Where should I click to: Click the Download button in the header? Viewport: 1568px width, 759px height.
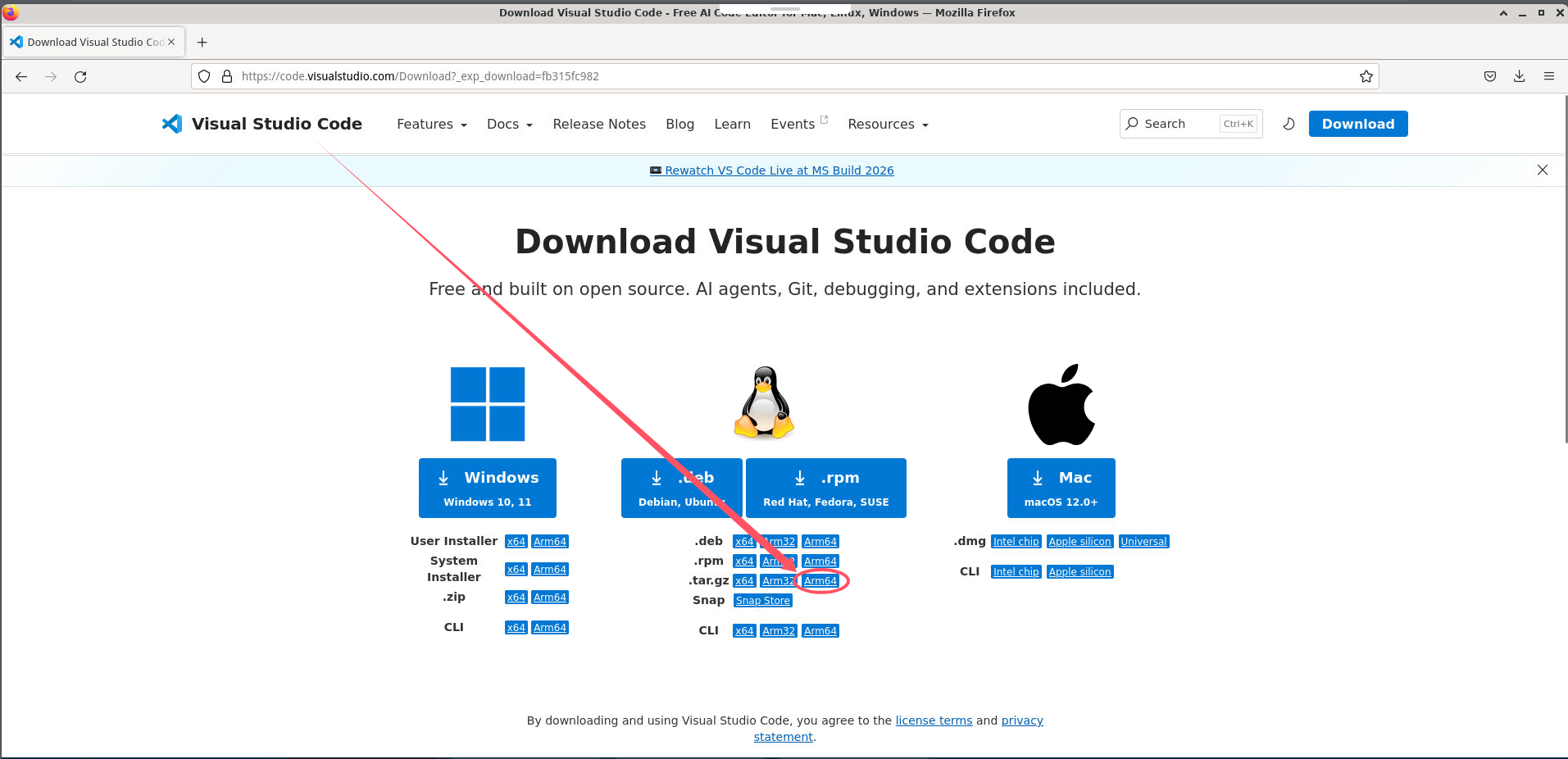1358,124
